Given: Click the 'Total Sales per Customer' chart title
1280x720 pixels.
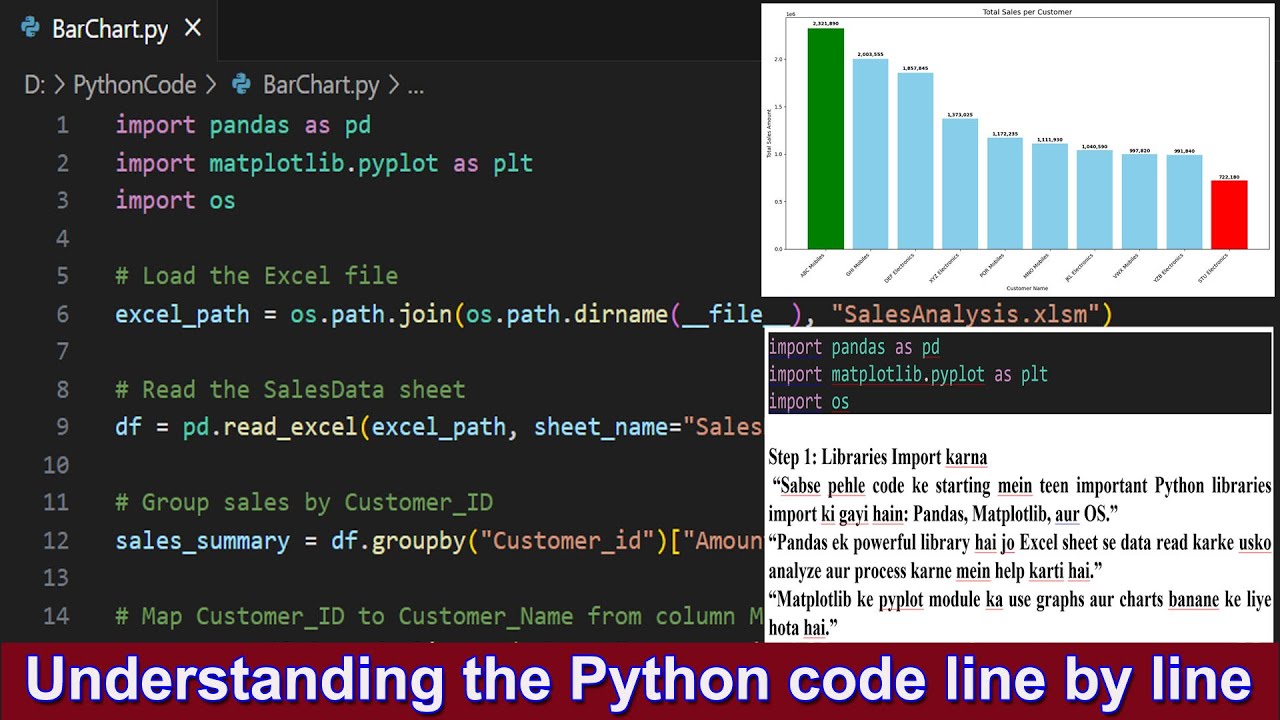Looking at the screenshot, I should [x=1027, y=12].
